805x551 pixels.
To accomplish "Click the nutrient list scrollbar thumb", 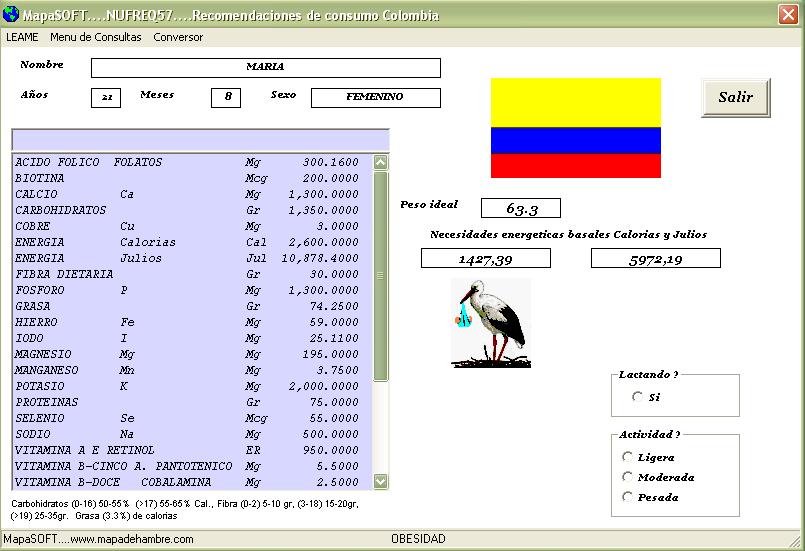I will (x=380, y=275).
